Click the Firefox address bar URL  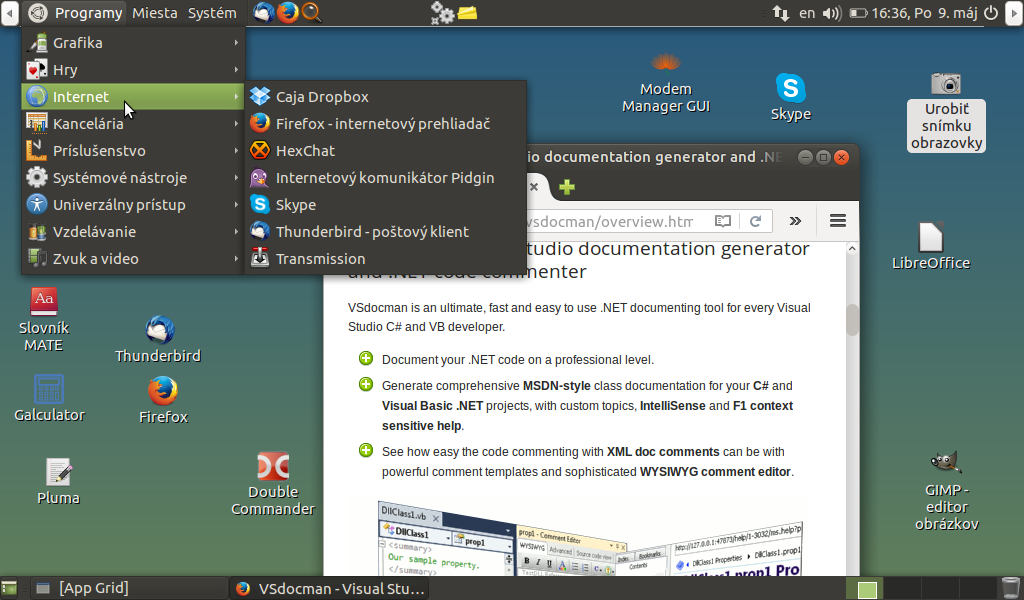(610, 221)
